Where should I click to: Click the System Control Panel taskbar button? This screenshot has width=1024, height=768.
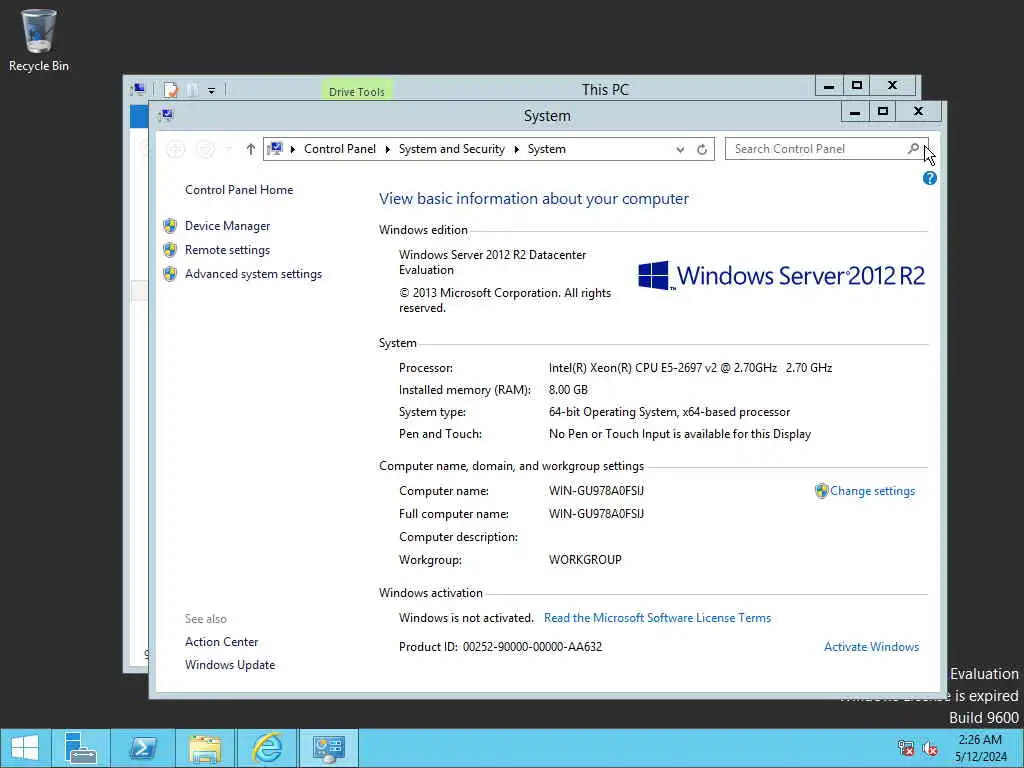[328, 748]
